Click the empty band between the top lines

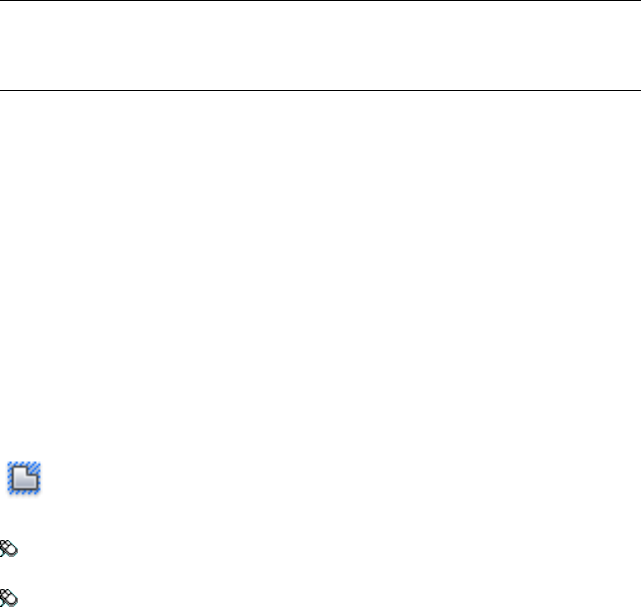click(320, 45)
